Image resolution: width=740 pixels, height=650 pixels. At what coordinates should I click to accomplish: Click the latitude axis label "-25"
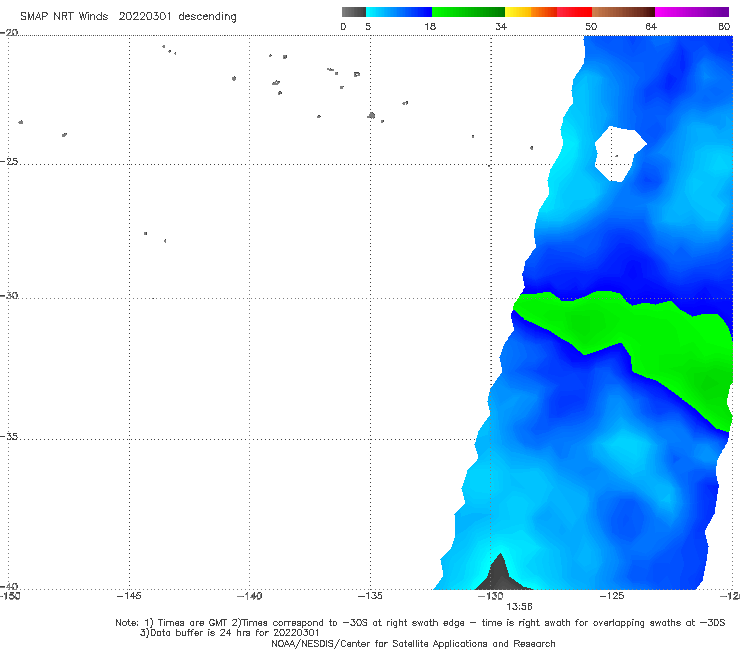coord(9,161)
